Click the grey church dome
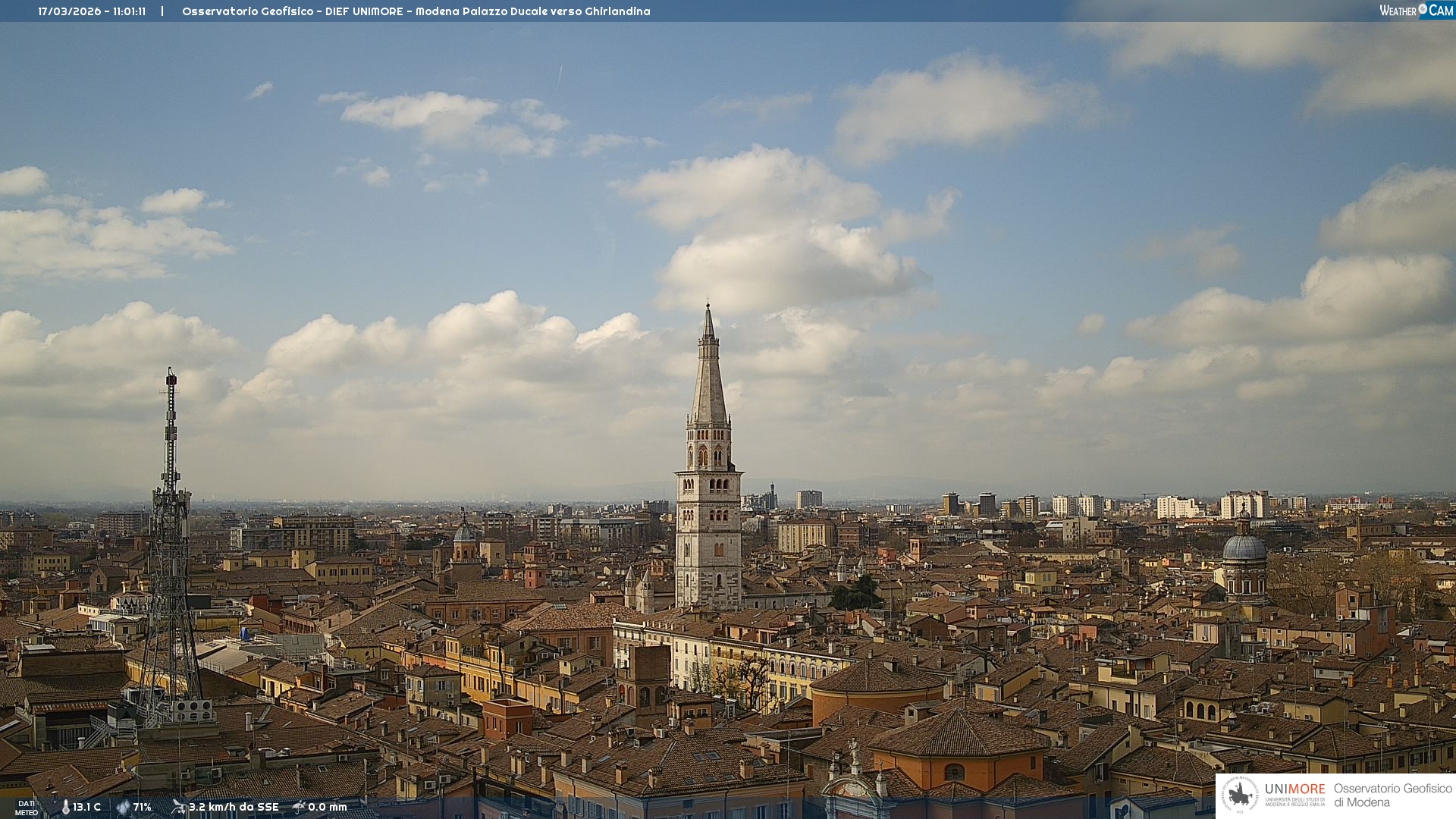Viewport: 1456px width, 819px height. pyautogui.click(x=1244, y=548)
